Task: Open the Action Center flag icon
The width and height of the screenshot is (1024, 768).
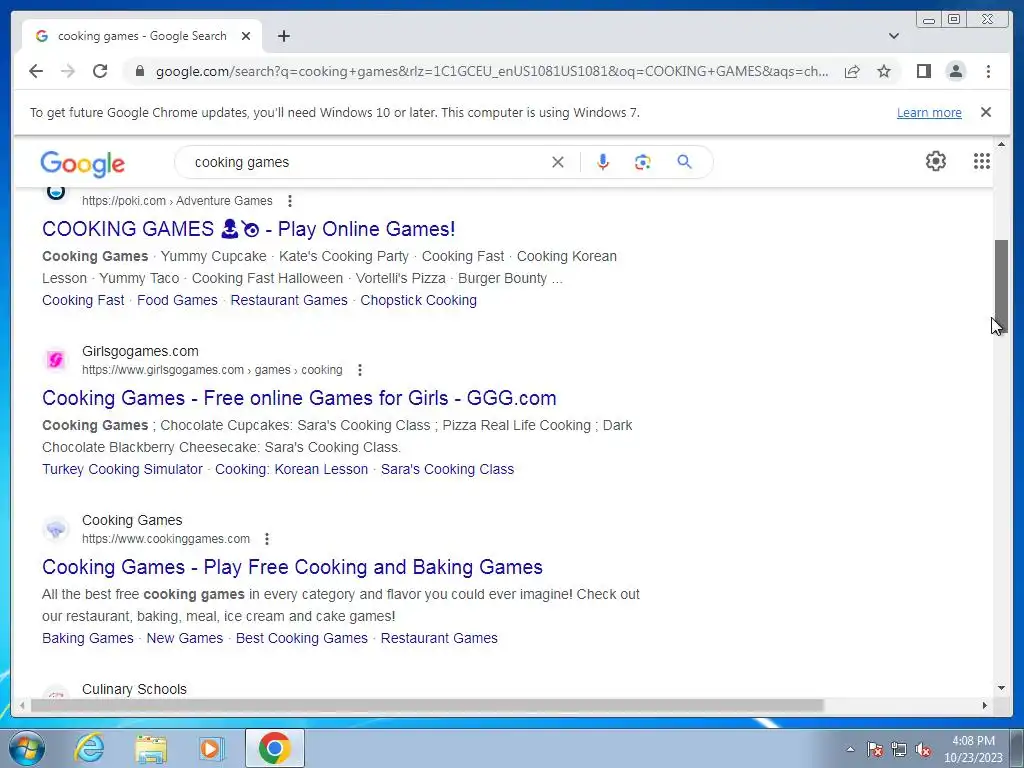Action: pyautogui.click(x=875, y=749)
